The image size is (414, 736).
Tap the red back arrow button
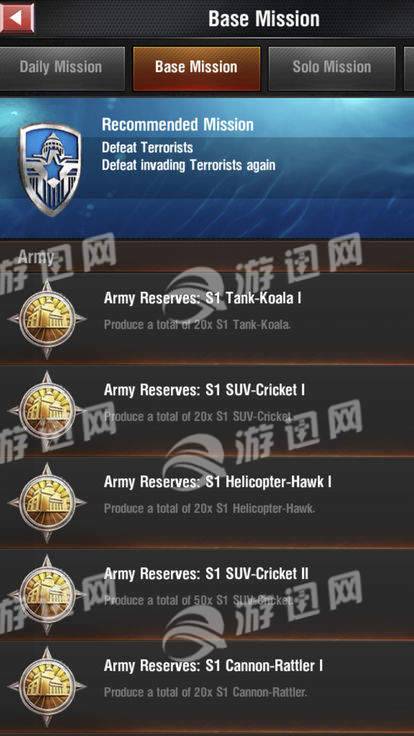(x=17, y=18)
